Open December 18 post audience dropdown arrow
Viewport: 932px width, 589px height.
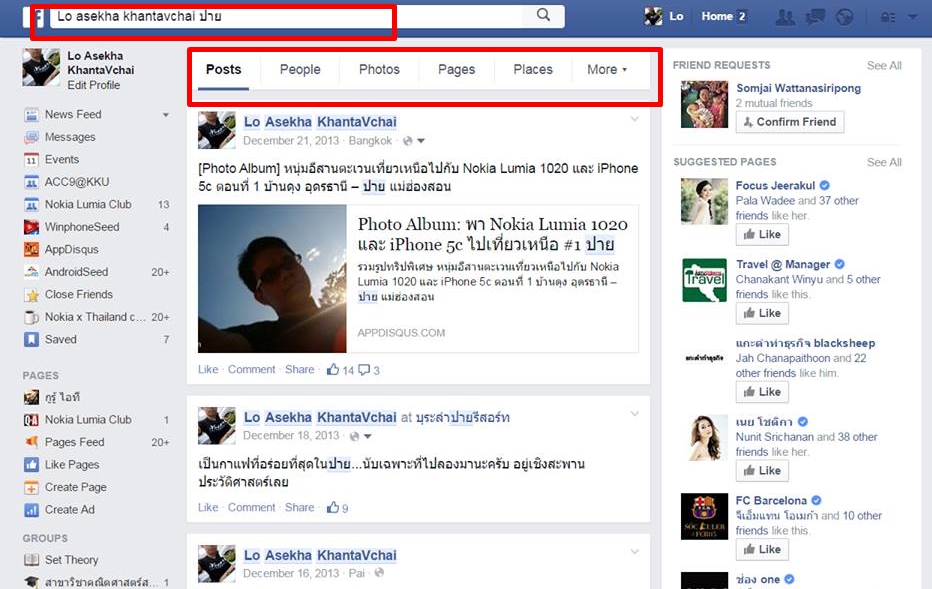[367, 436]
